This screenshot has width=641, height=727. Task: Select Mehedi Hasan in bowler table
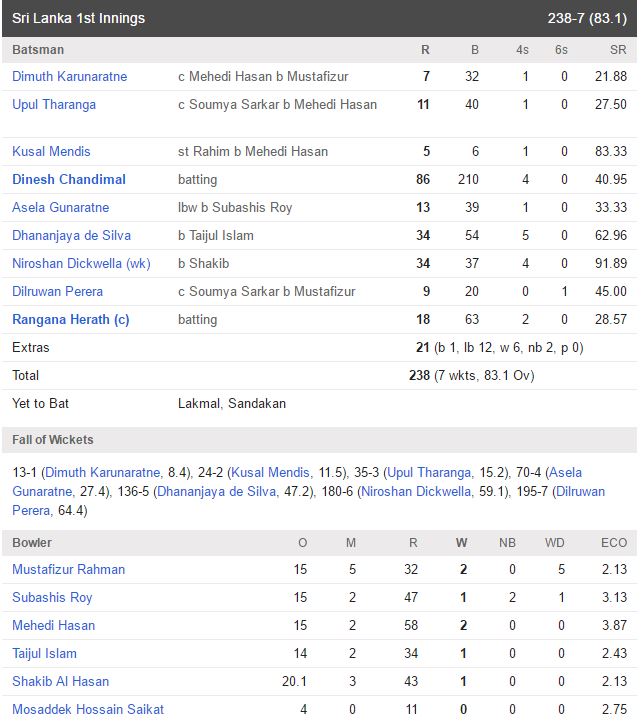53,625
